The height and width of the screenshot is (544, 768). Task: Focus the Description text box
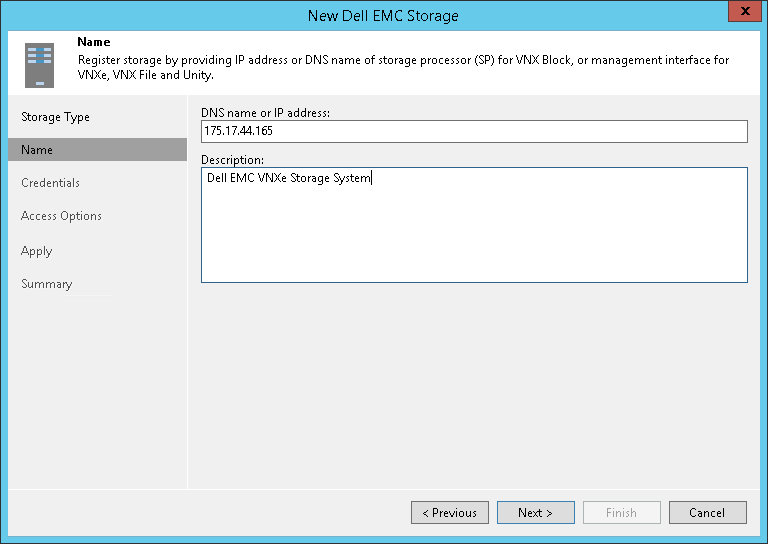click(474, 225)
